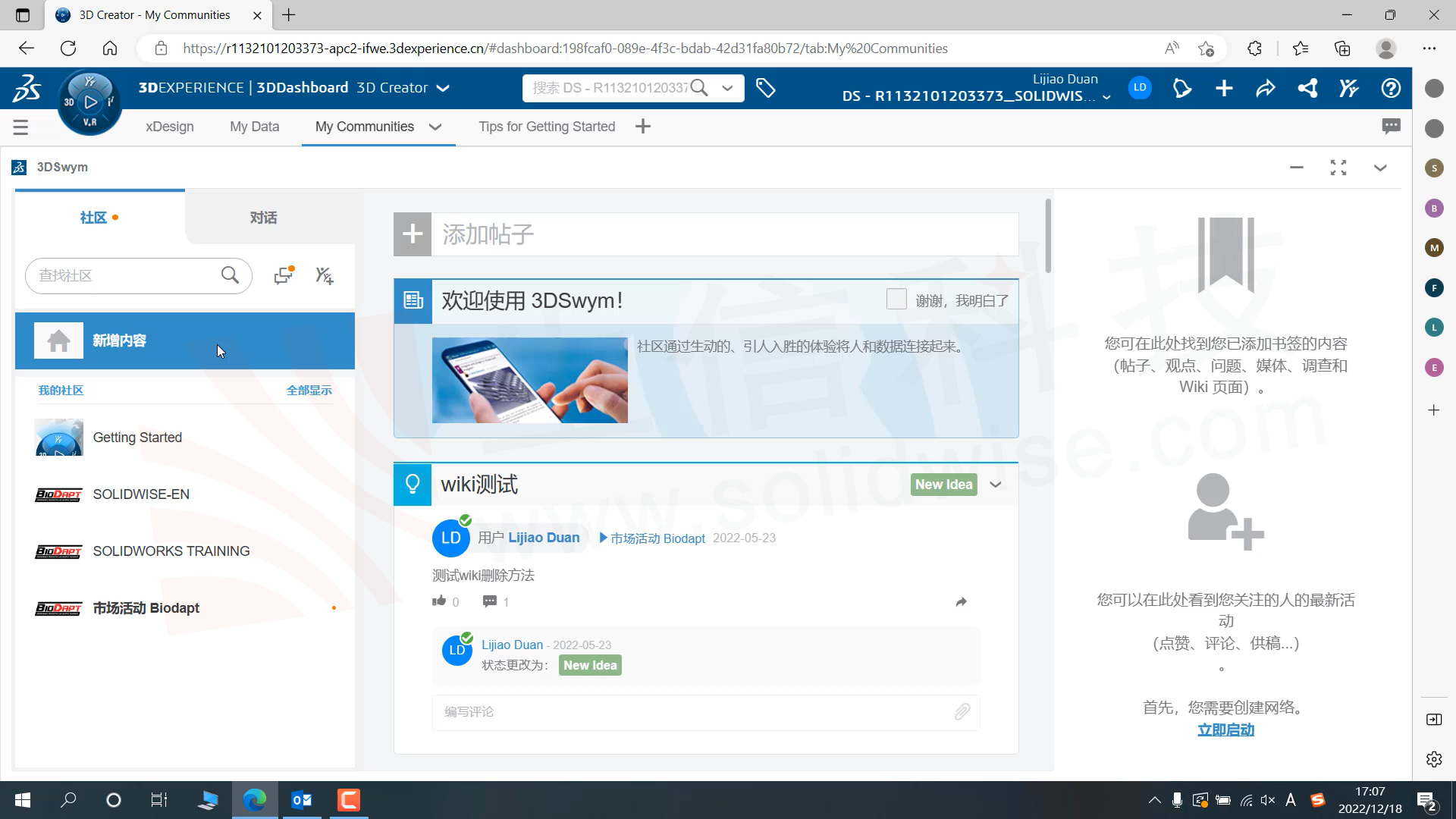
Task: Click the taskbar clock
Action: click(1370, 800)
